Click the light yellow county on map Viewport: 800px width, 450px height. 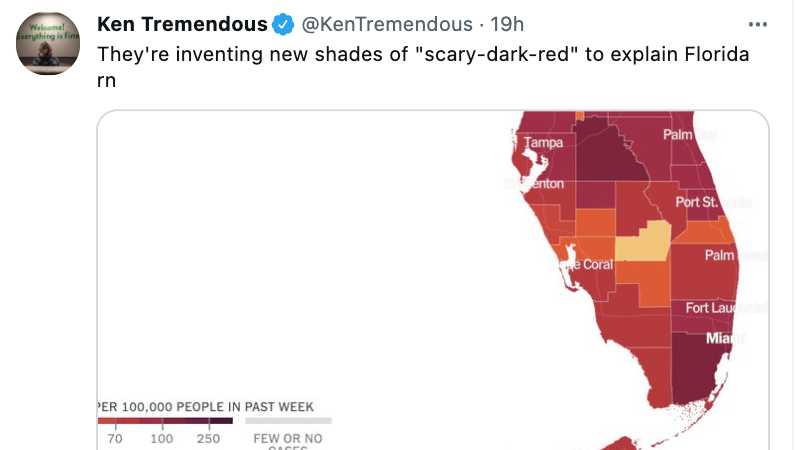(644, 242)
